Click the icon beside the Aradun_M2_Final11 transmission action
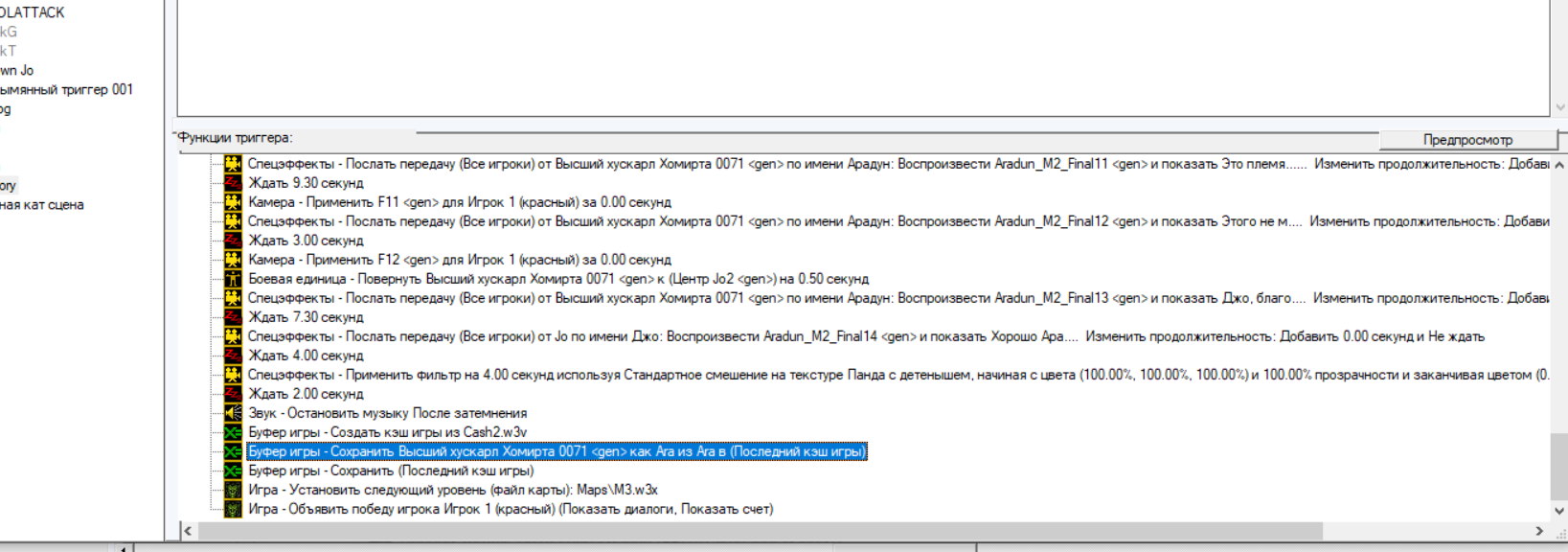 (233, 164)
